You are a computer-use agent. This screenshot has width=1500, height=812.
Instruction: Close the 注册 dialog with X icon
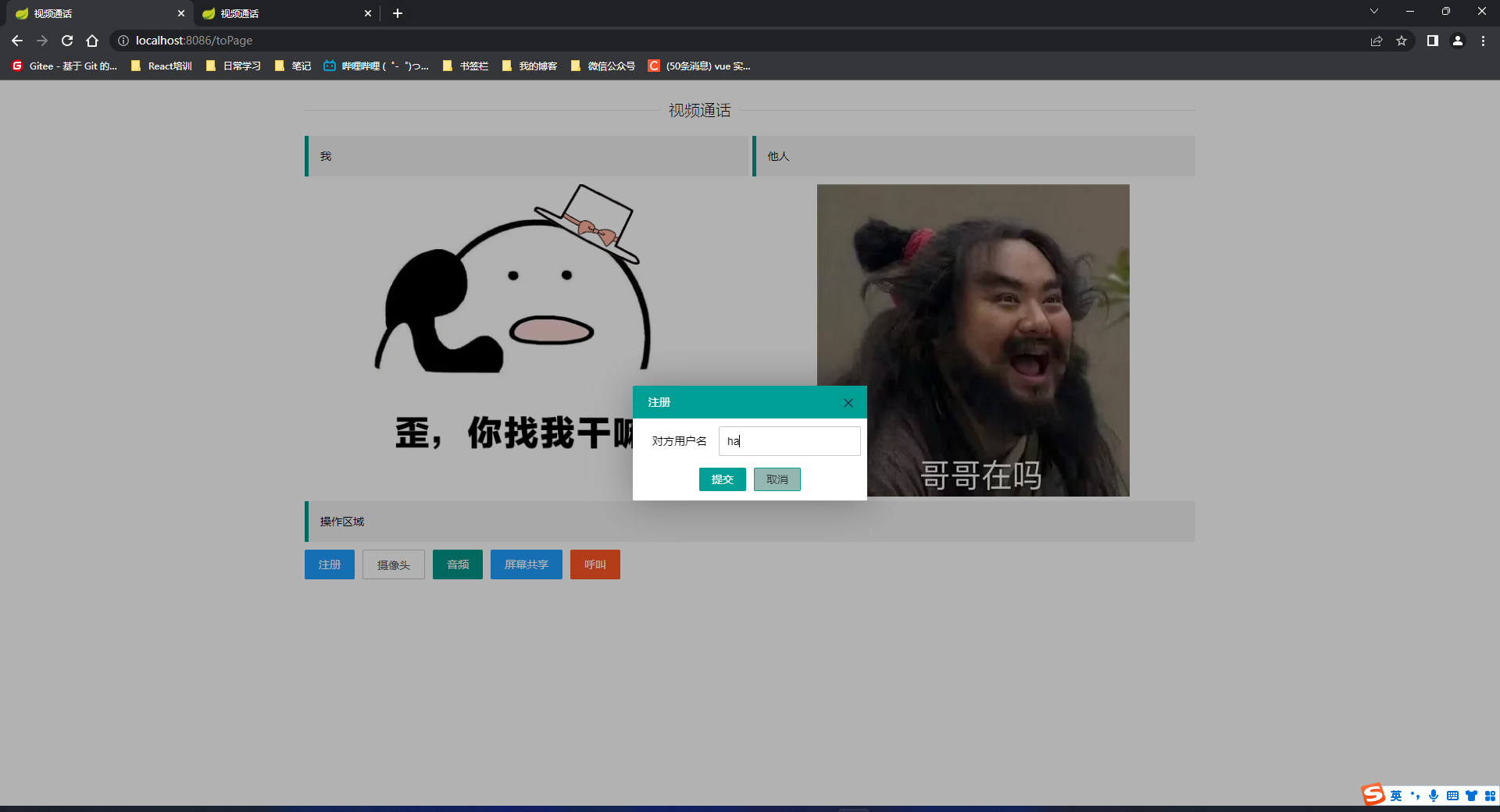pyautogui.click(x=848, y=403)
